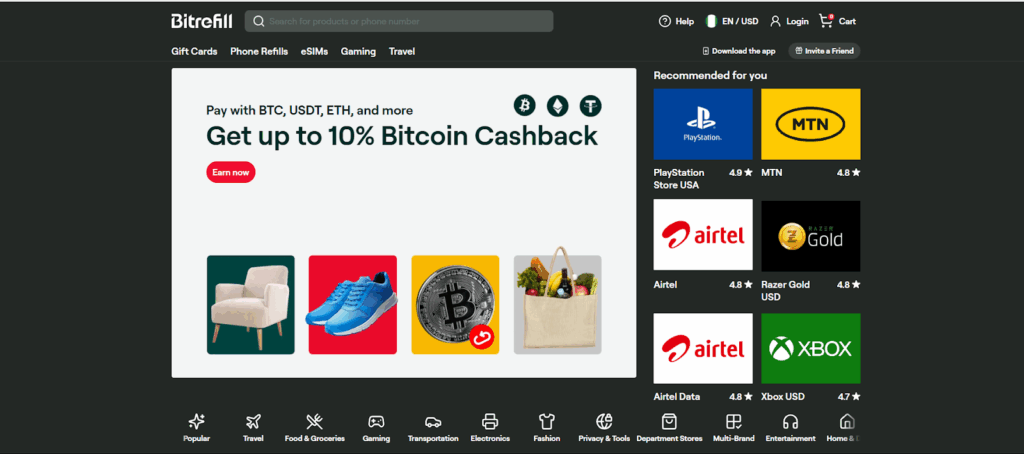Viewport: 1024px width, 454px height.
Task: Click the Login link
Action: click(789, 22)
